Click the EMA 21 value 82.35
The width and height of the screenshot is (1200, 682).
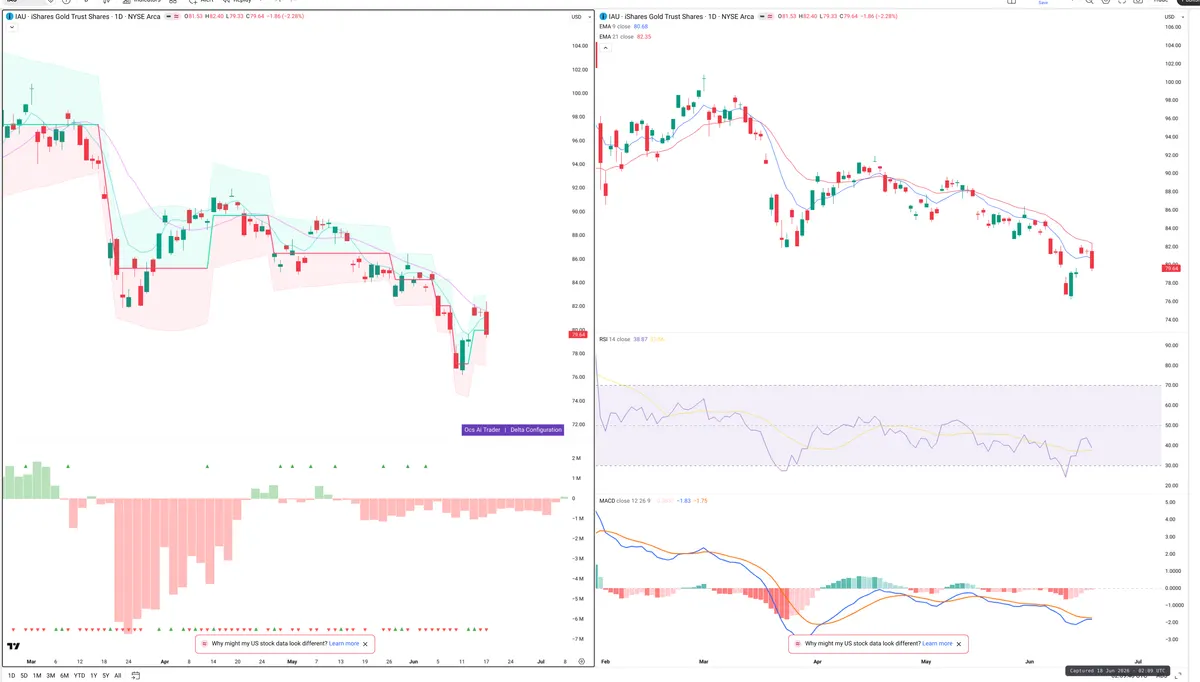click(644, 37)
